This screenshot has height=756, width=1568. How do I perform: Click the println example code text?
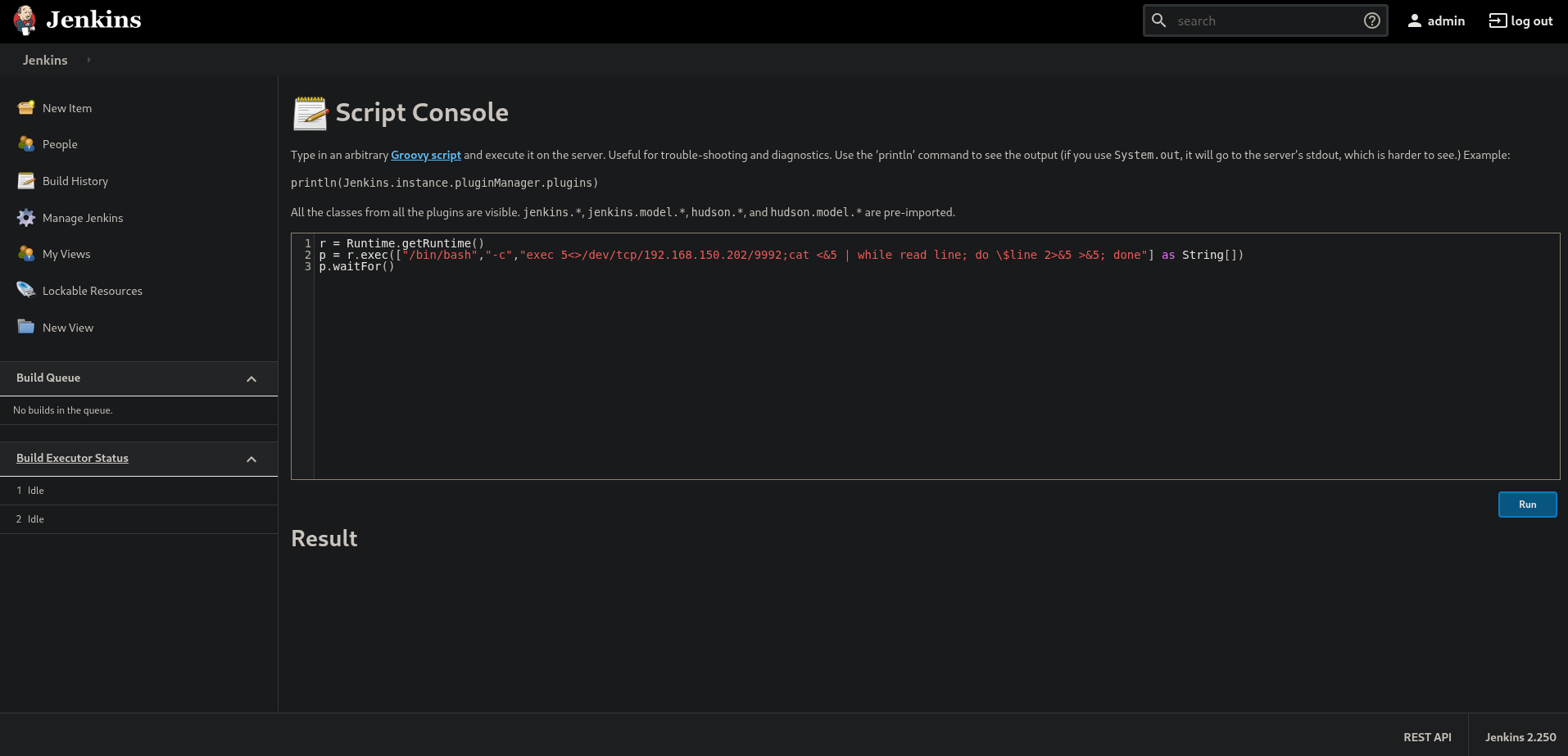pyautogui.click(x=445, y=183)
